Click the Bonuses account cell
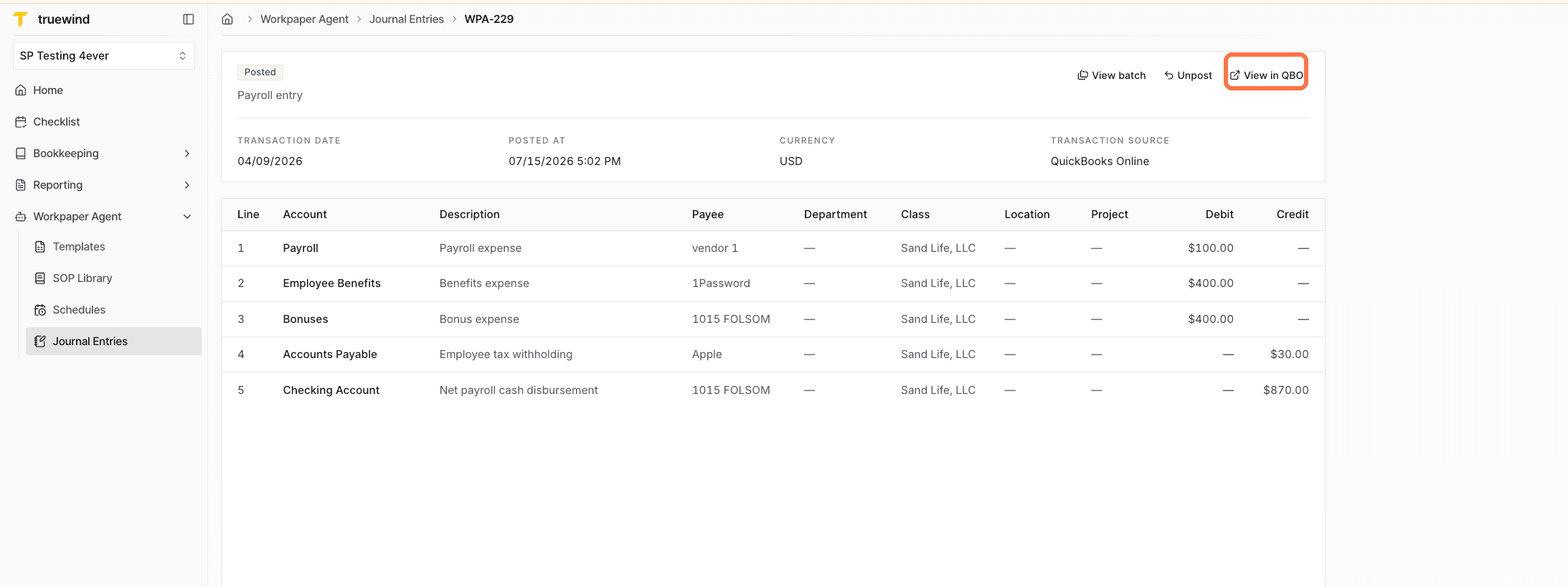This screenshot has width=1568, height=587. (306, 319)
